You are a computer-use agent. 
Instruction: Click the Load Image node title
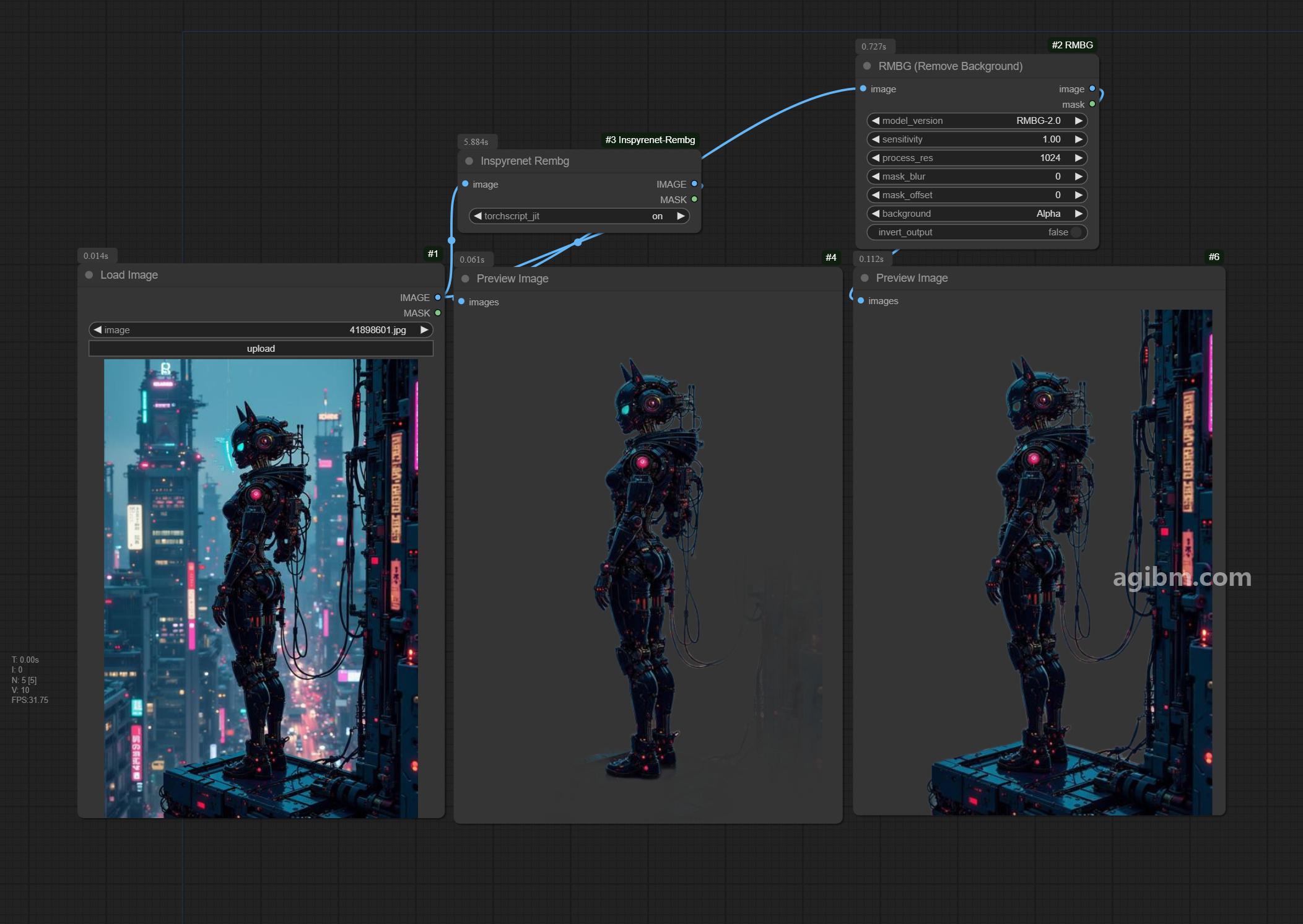pyautogui.click(x=129, y=275)
